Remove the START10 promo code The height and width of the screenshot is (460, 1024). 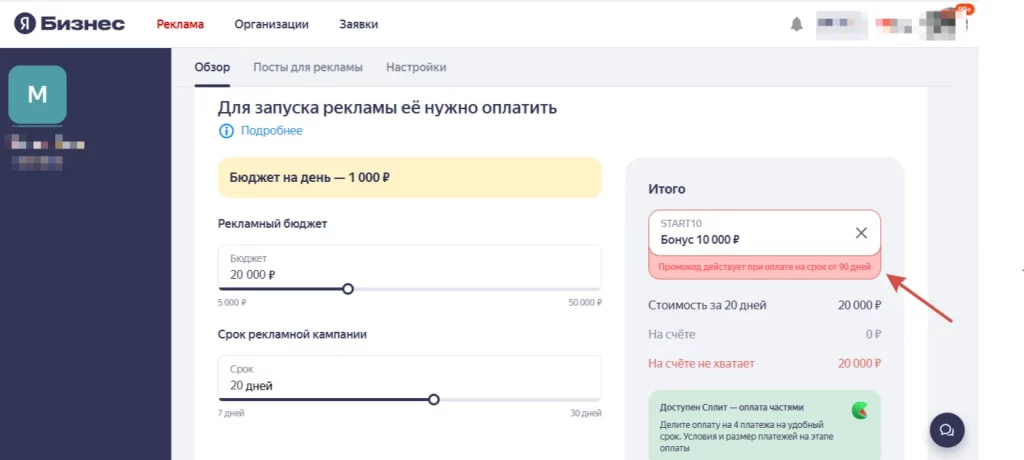pyautogui.click(x=861, y=233)
